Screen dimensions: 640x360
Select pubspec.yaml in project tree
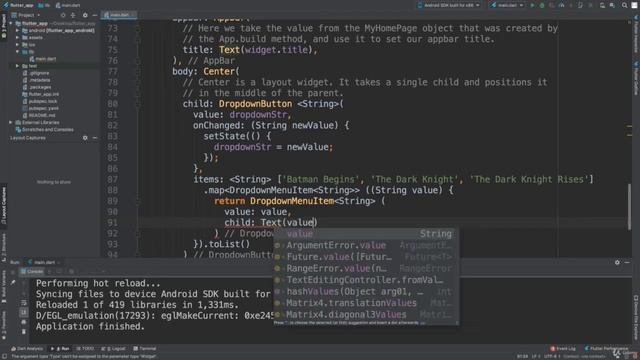pyautogui.click(x=40, y=108)
